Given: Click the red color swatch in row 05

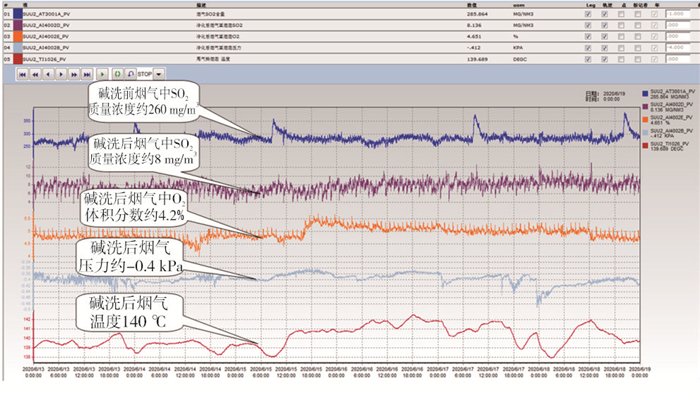Looking at the screenshot, I should (17, 59).
